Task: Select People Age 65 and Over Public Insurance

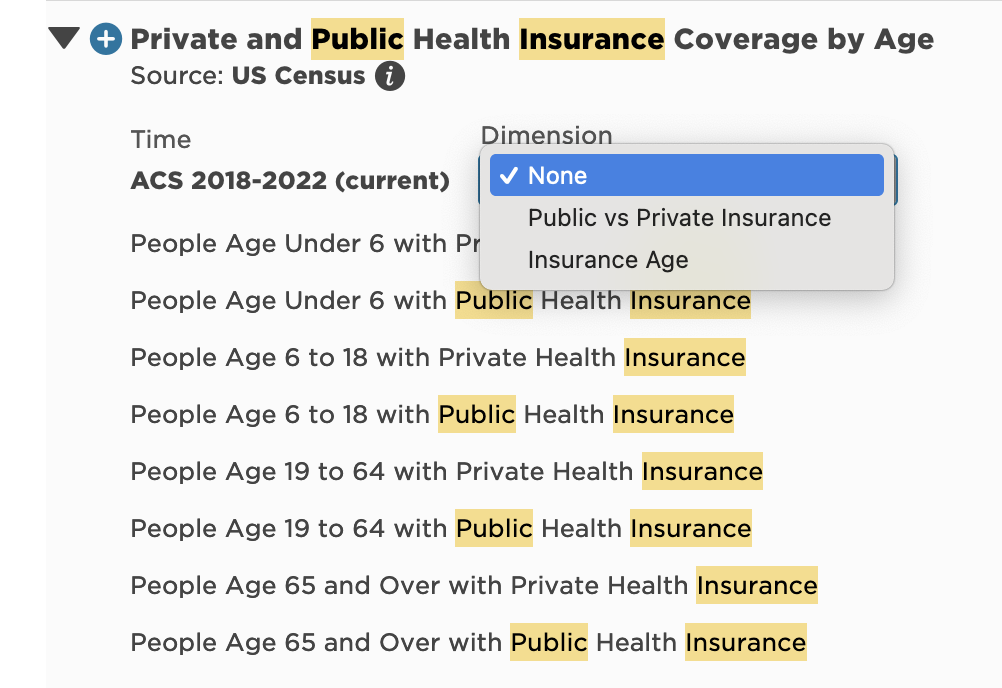Action: [468, 642]
